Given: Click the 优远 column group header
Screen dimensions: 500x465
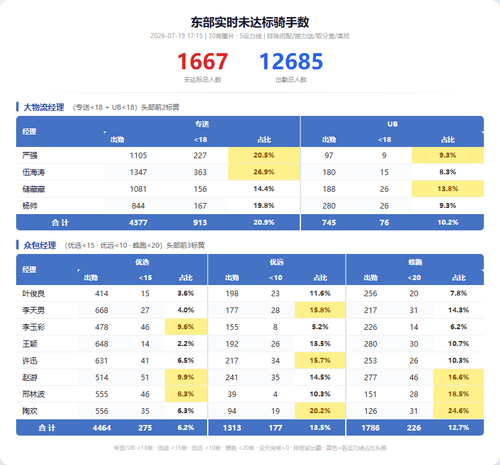Looking at the screenshot, I should tap(276, 262).
